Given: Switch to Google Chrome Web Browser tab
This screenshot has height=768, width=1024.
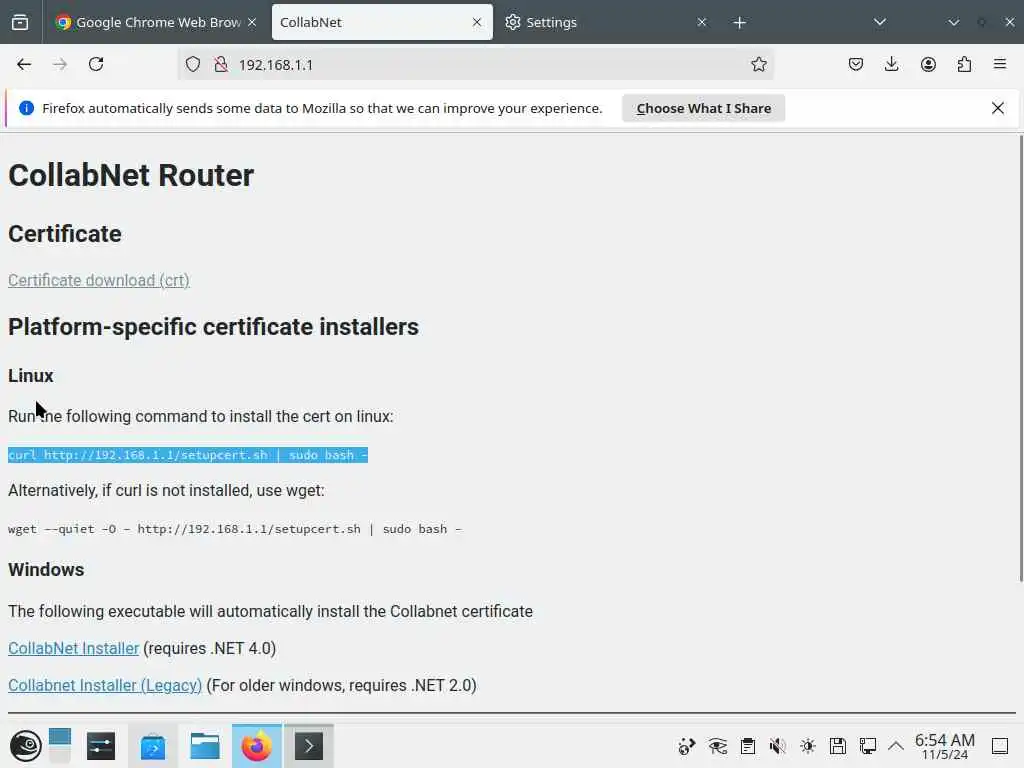Looking at the screenshot, I should tap(156, 22).
